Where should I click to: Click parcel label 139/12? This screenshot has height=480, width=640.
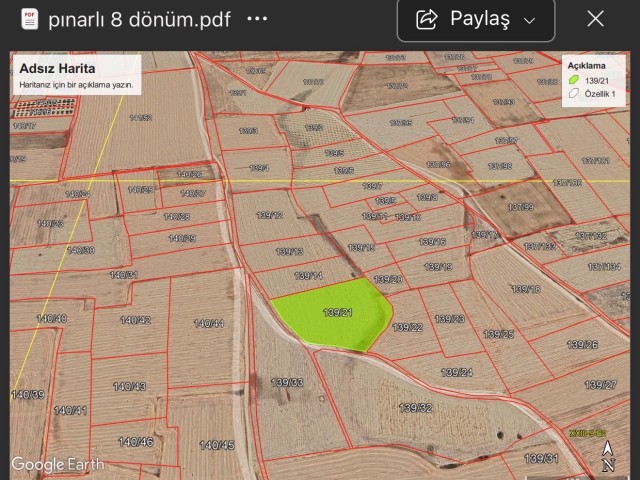pos(269,215)
